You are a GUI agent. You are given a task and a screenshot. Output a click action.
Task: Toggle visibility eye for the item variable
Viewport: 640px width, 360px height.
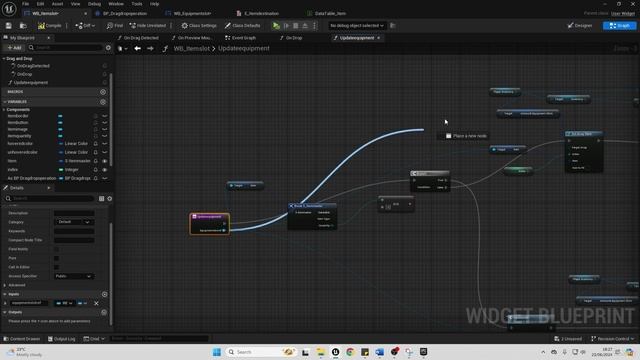[104, 161]
